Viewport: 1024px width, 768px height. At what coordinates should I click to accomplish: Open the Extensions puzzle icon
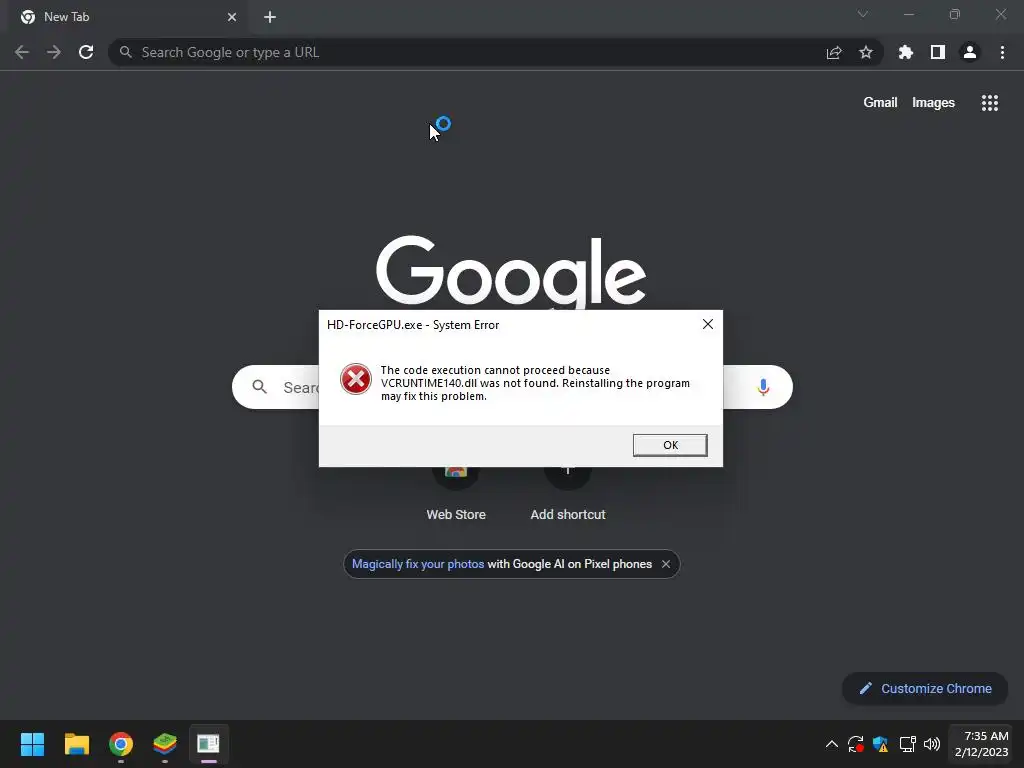pyautogui.click(x=905, y=52)
